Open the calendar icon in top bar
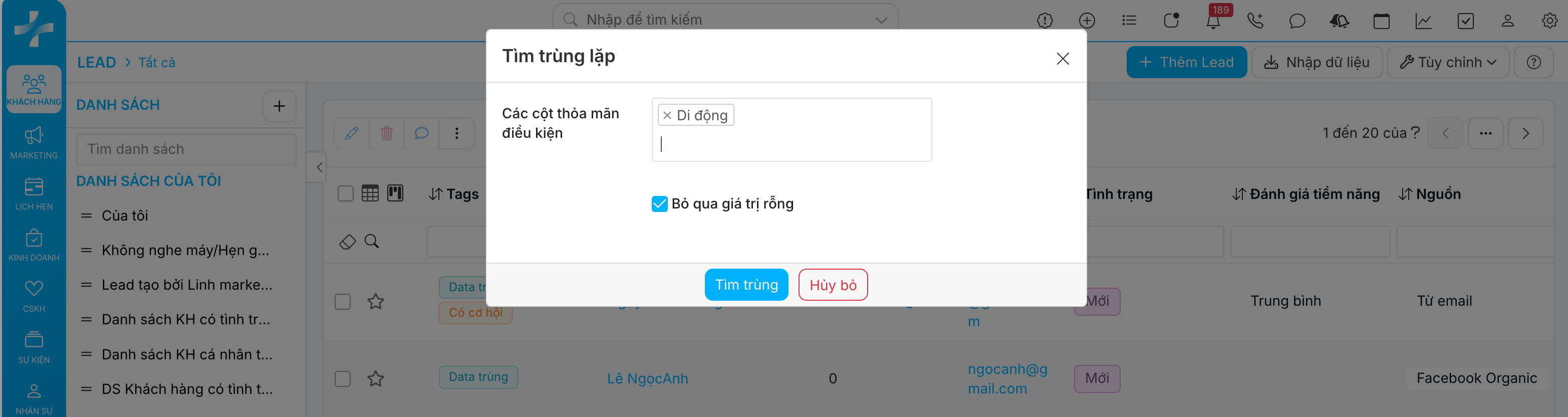 [1381, 22]
